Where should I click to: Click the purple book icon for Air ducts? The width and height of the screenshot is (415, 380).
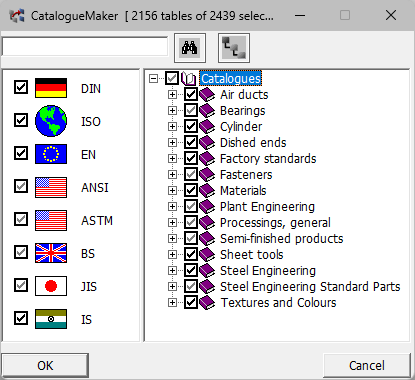(207, 95)
